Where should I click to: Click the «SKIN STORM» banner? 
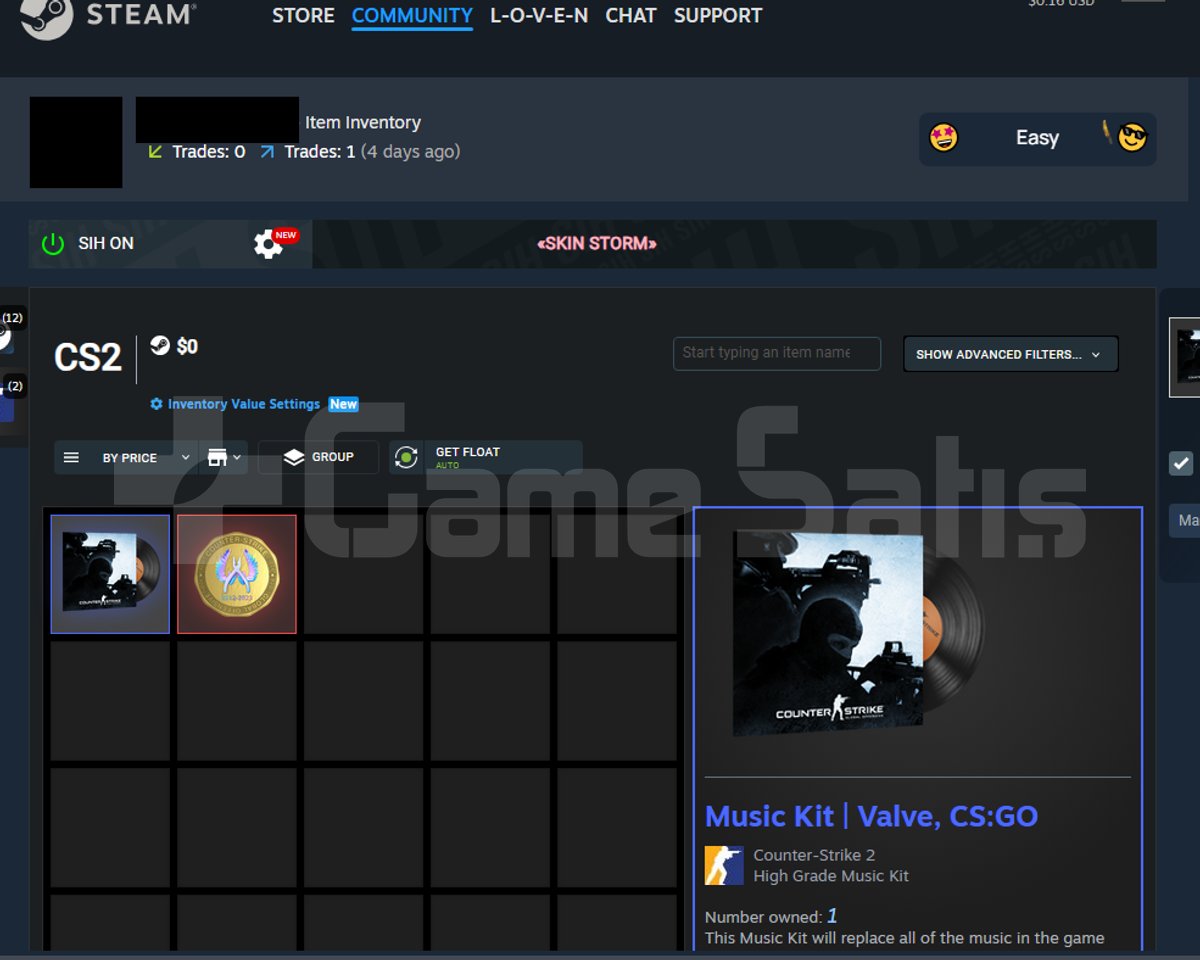click(x=597, y=243)
